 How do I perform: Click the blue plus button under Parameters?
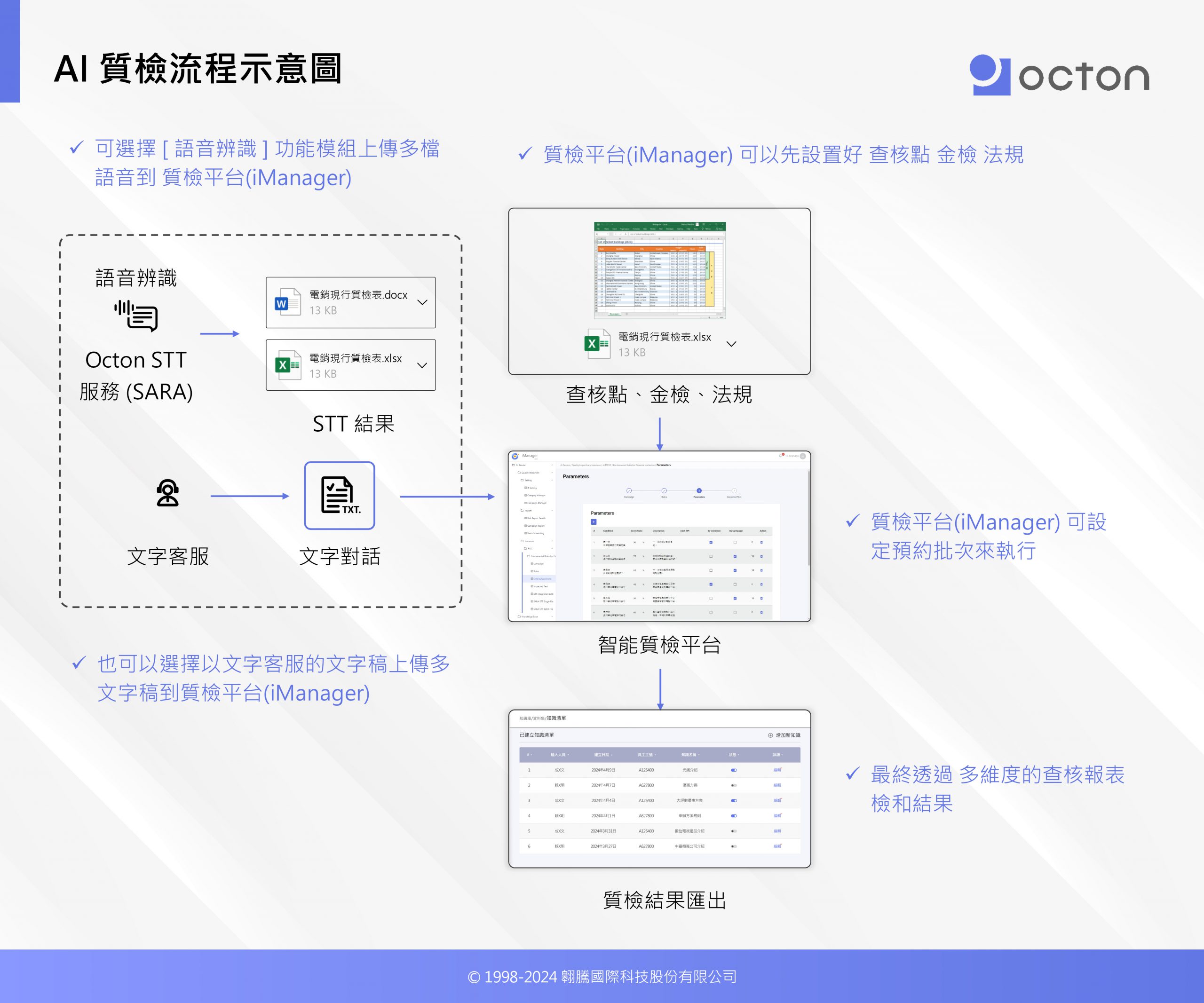click(x=594, y=522)
